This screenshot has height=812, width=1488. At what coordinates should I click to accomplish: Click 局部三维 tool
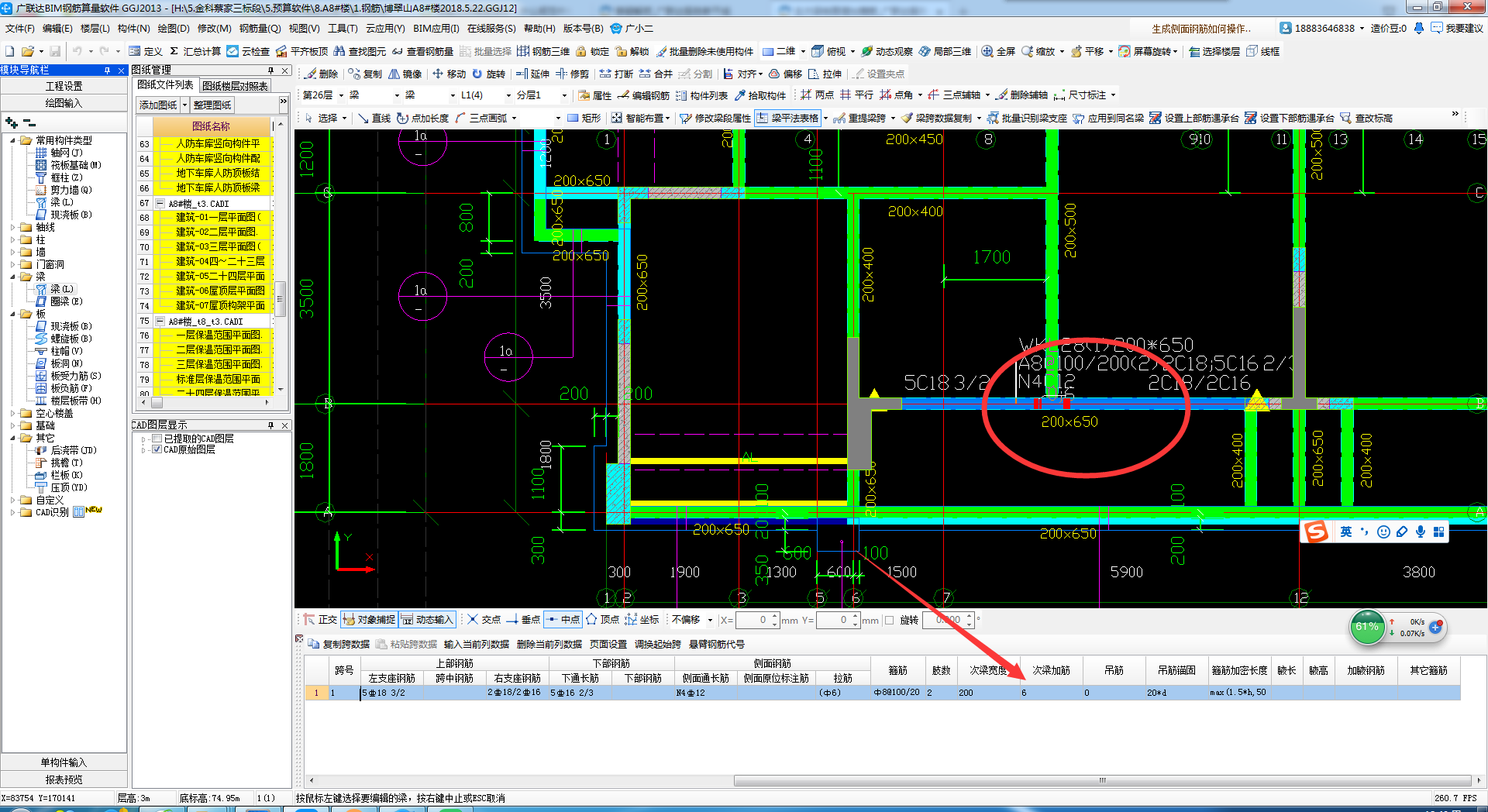945,51
